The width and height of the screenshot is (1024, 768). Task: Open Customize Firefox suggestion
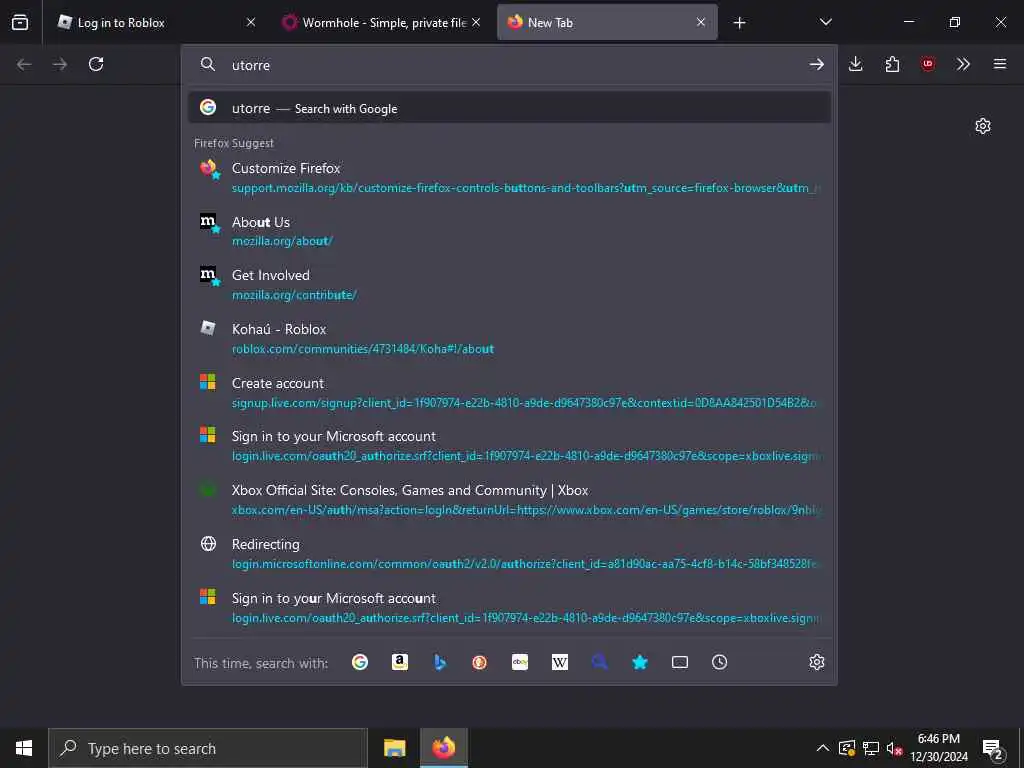pyautogui.click(x=509, y=178)
